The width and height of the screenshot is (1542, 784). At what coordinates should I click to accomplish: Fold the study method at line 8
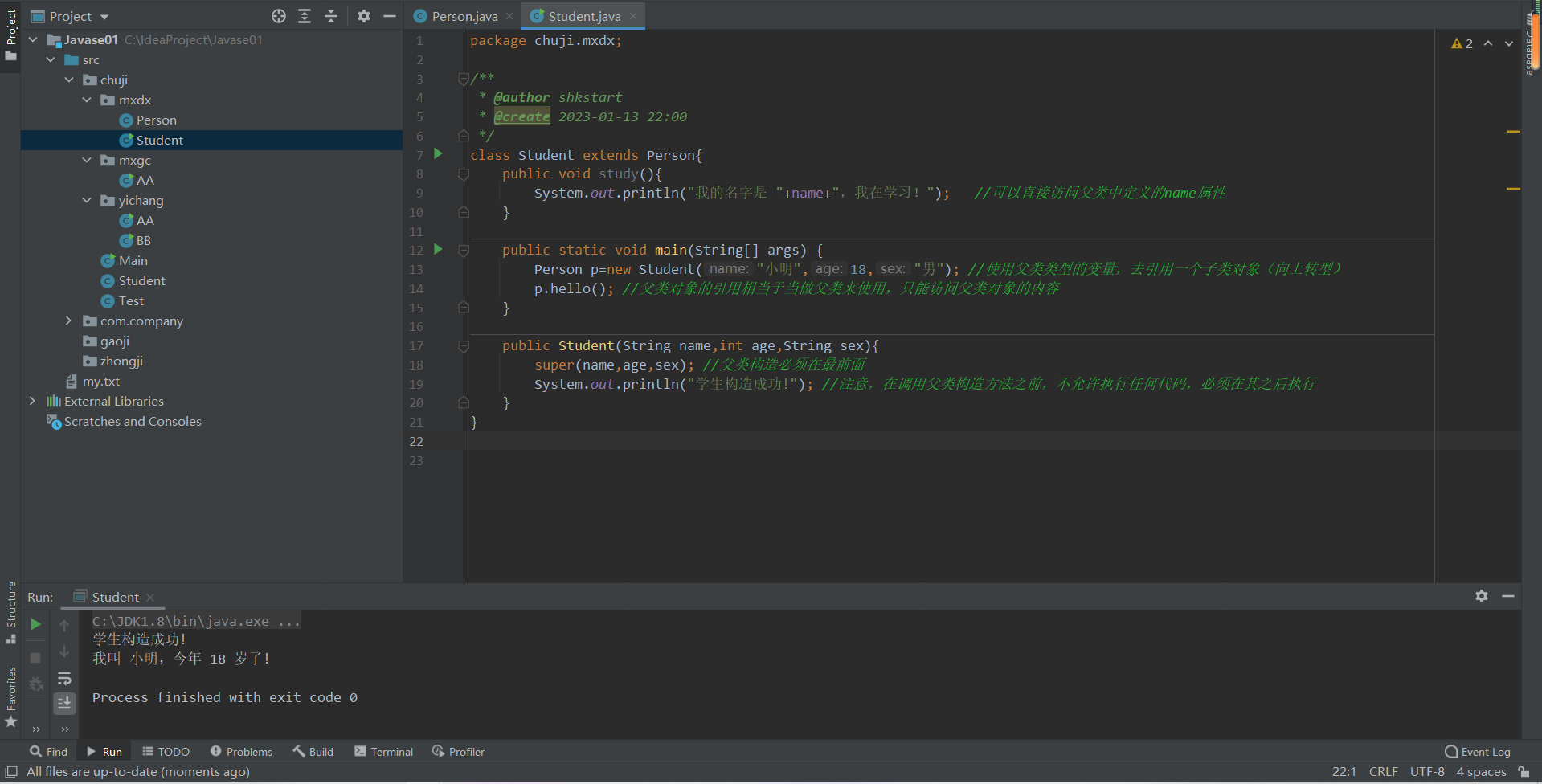(463, 174)
